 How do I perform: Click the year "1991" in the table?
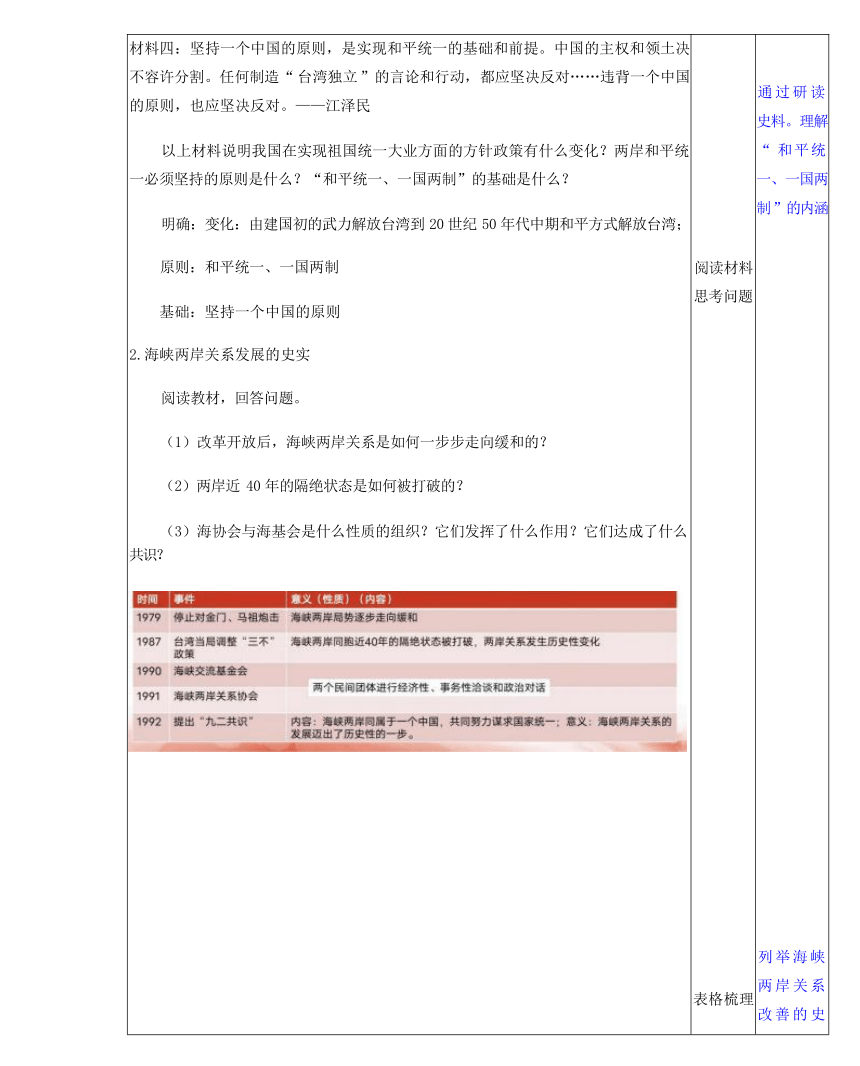[x=148, y=695]
